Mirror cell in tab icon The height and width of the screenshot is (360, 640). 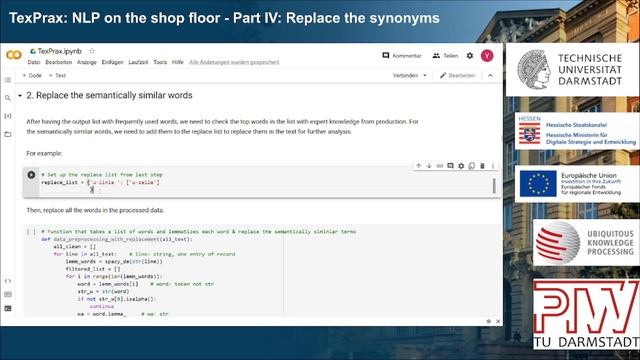[x=471, y=166]
